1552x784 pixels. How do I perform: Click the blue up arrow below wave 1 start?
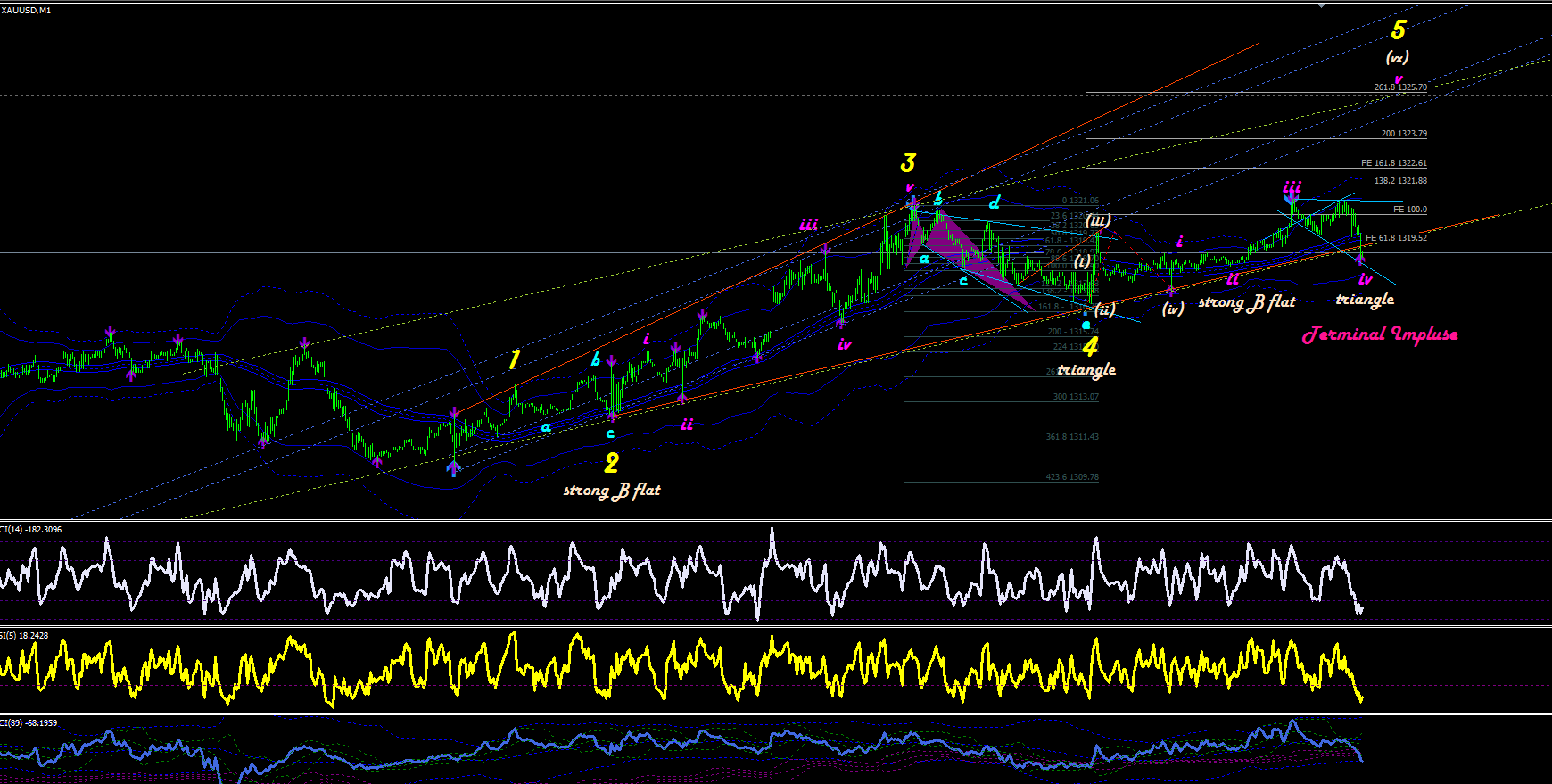coord(453,467)
